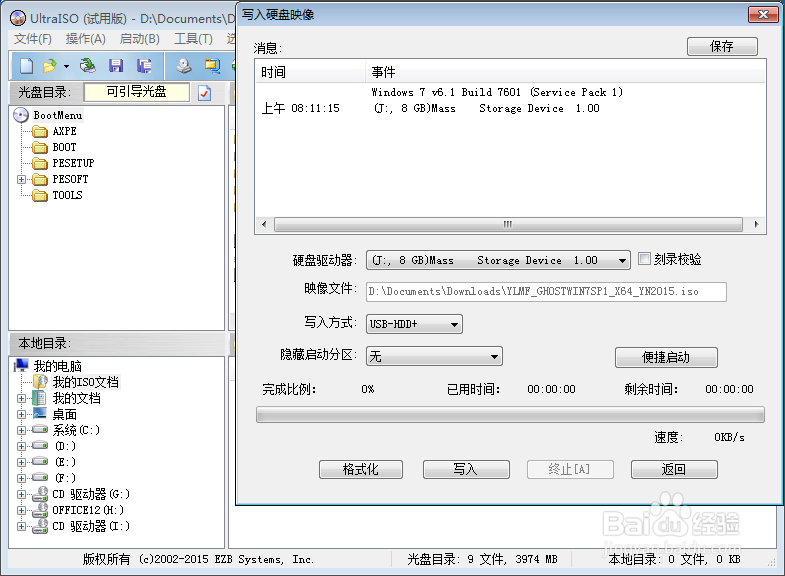Click the right arrow of the message scrollbar

click(756, 224)
